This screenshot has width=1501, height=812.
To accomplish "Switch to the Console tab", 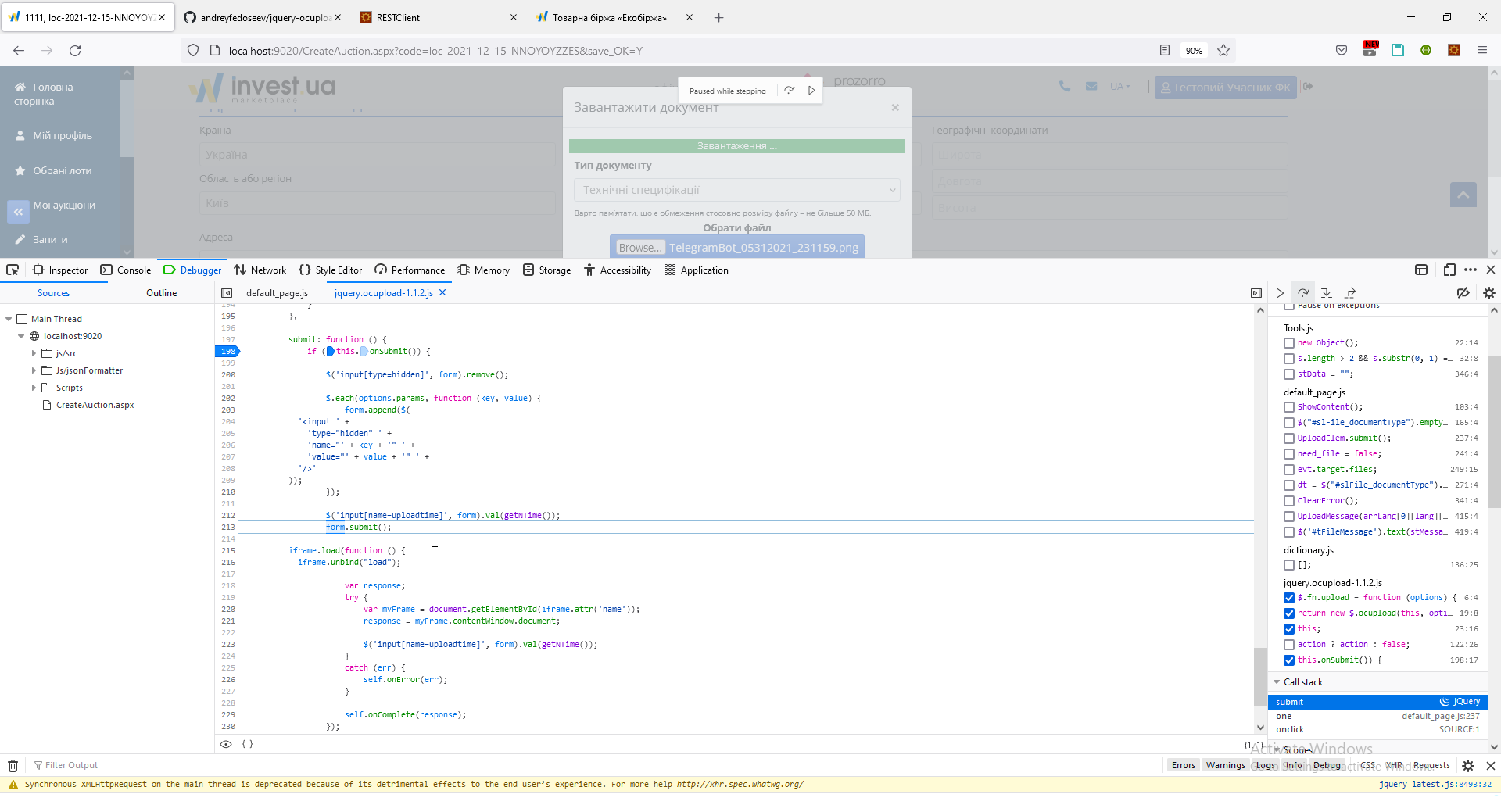I will pyautogui.click(x=126, y=270).
